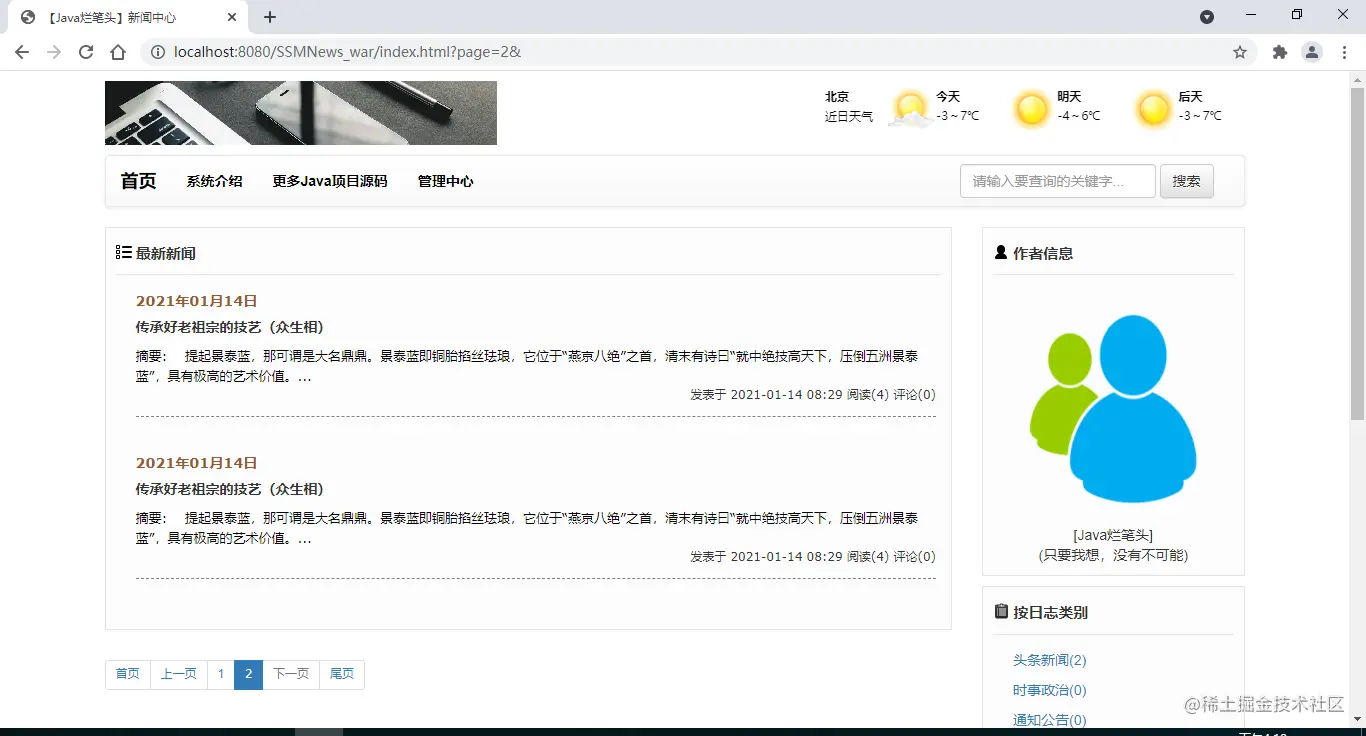Bookmark the page with the star icon
The image size is (1366, 736).
click(1239, 51)
